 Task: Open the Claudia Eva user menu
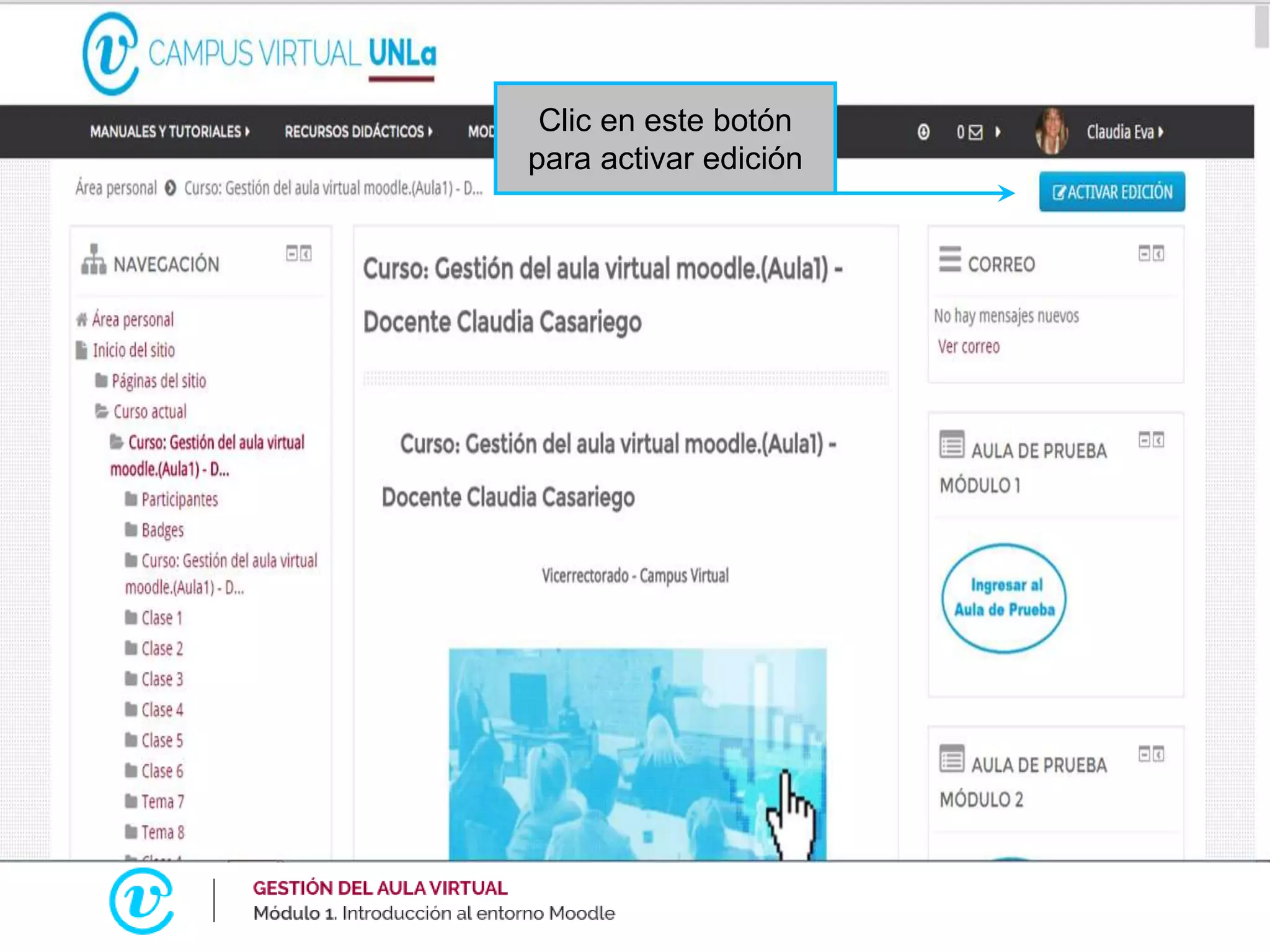pyautogui.click(x=1125, y=132)
